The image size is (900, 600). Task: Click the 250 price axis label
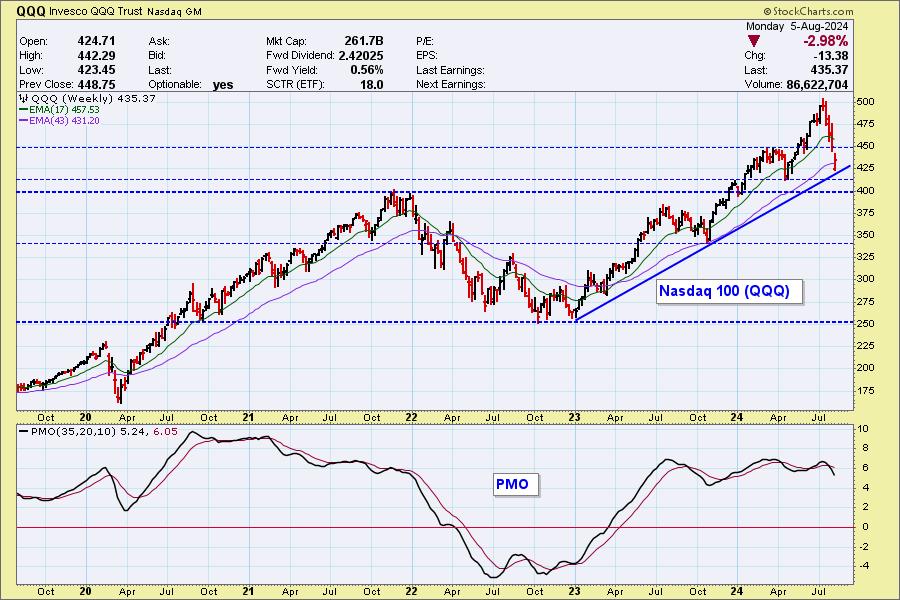click(x=865, y=323)
